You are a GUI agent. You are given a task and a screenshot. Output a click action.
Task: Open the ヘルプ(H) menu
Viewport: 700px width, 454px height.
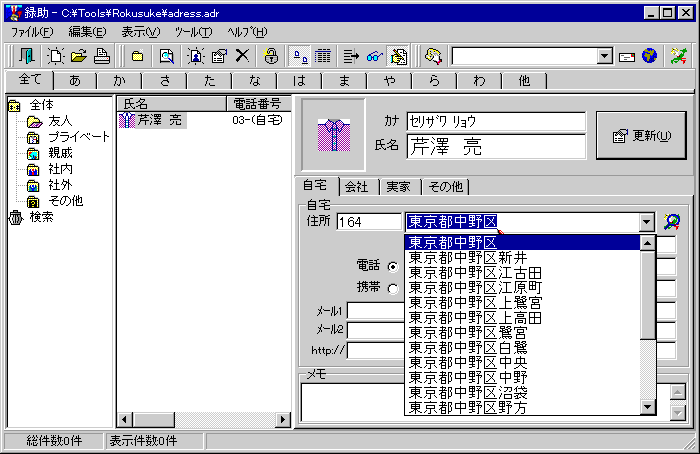[247, 32]
